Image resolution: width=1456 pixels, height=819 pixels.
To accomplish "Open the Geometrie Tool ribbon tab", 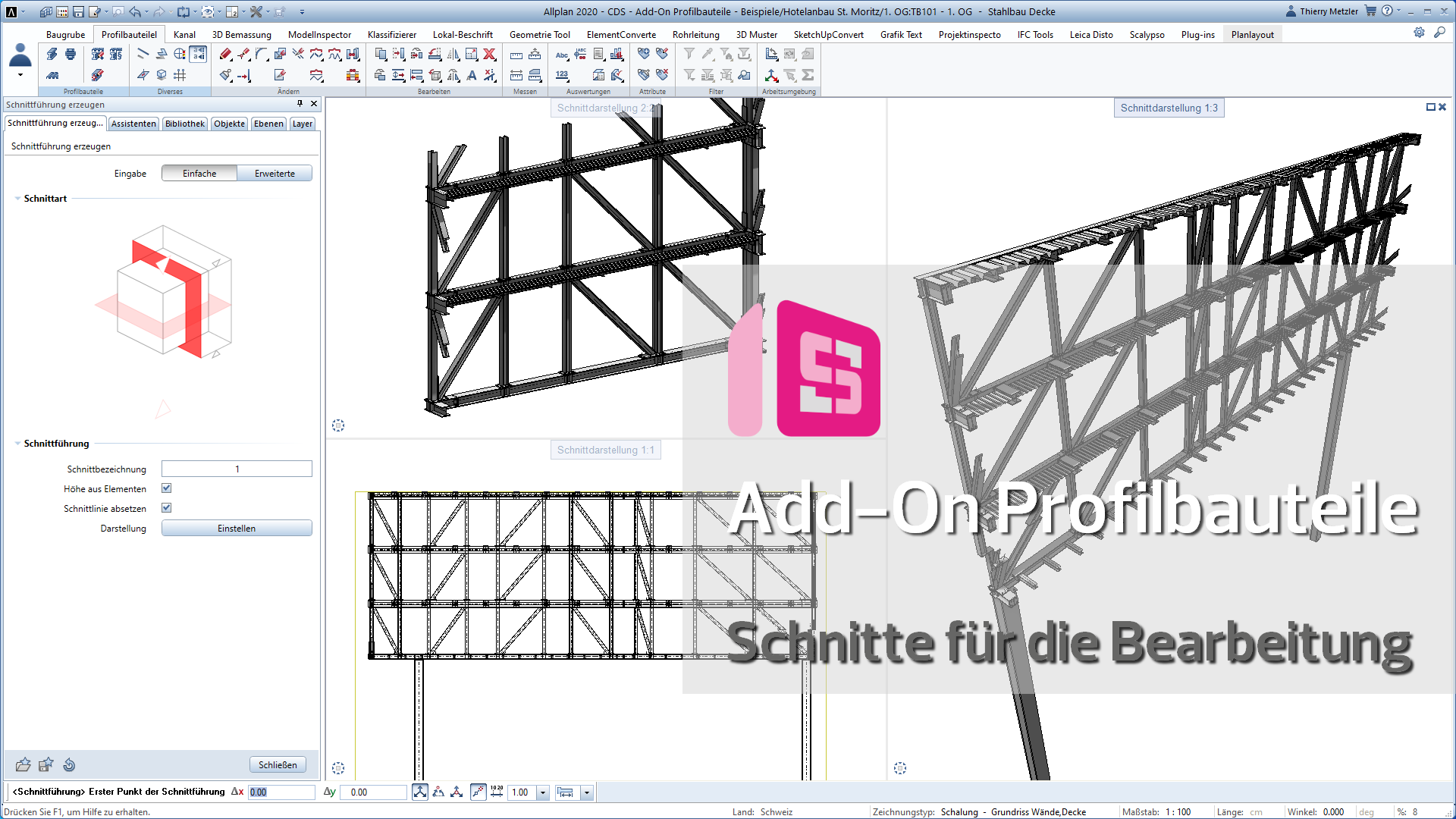I will click(x=539, y=34).
